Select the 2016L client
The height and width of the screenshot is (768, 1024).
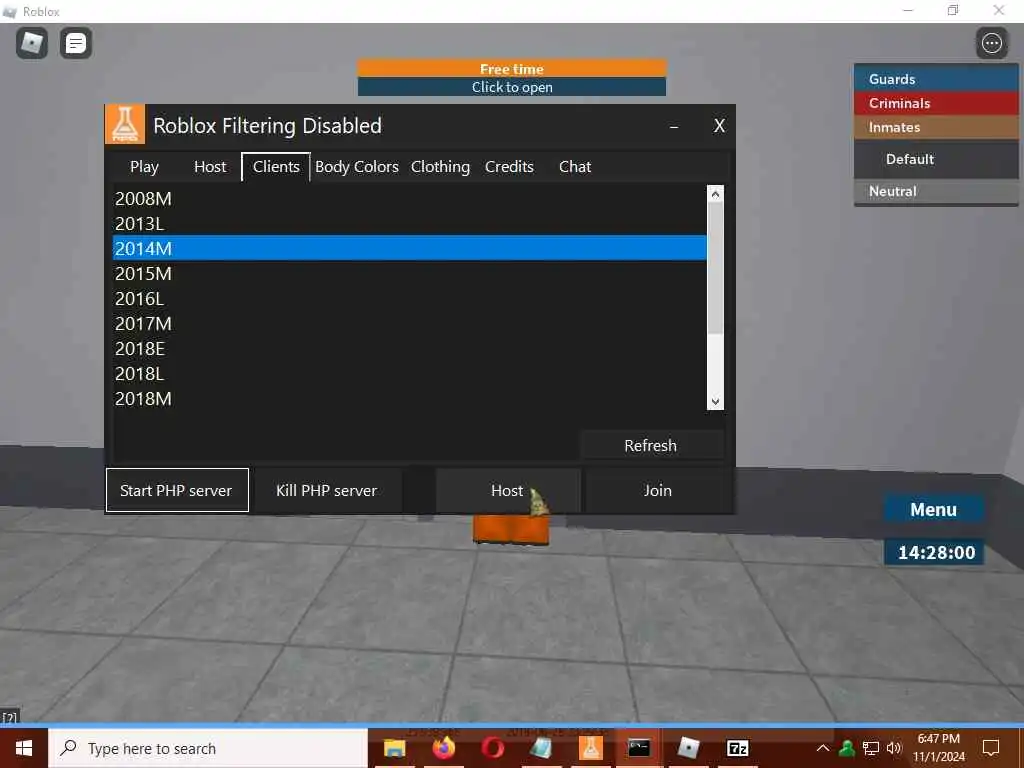pos(409,298)
